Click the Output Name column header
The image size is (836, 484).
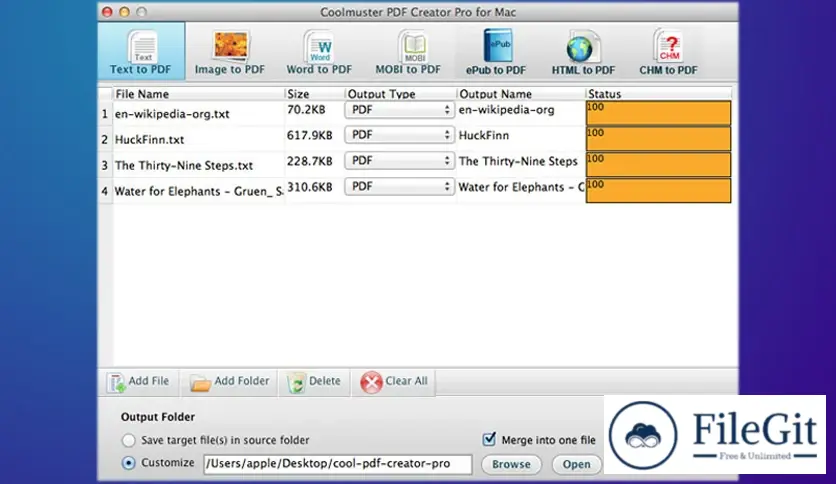click(x=521, y=94)
